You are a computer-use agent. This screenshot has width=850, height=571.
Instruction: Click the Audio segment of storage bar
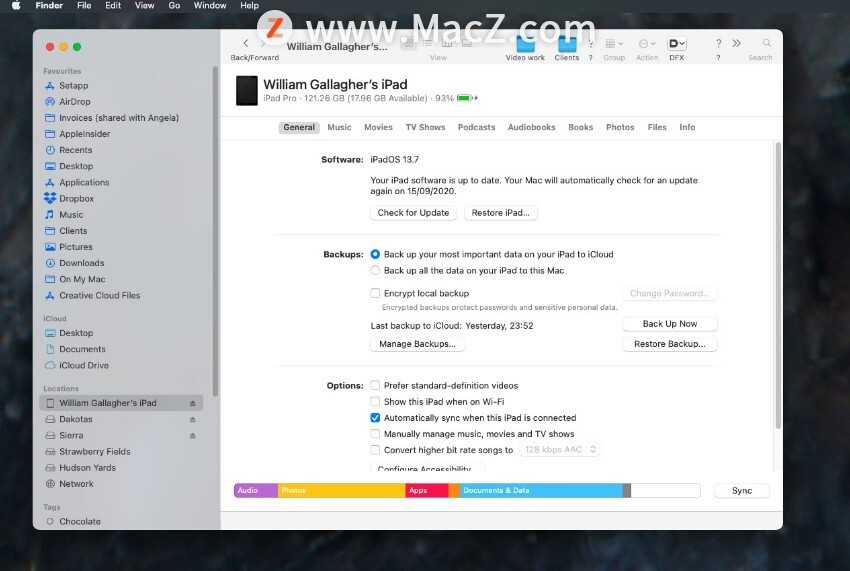tap(256, 491)
